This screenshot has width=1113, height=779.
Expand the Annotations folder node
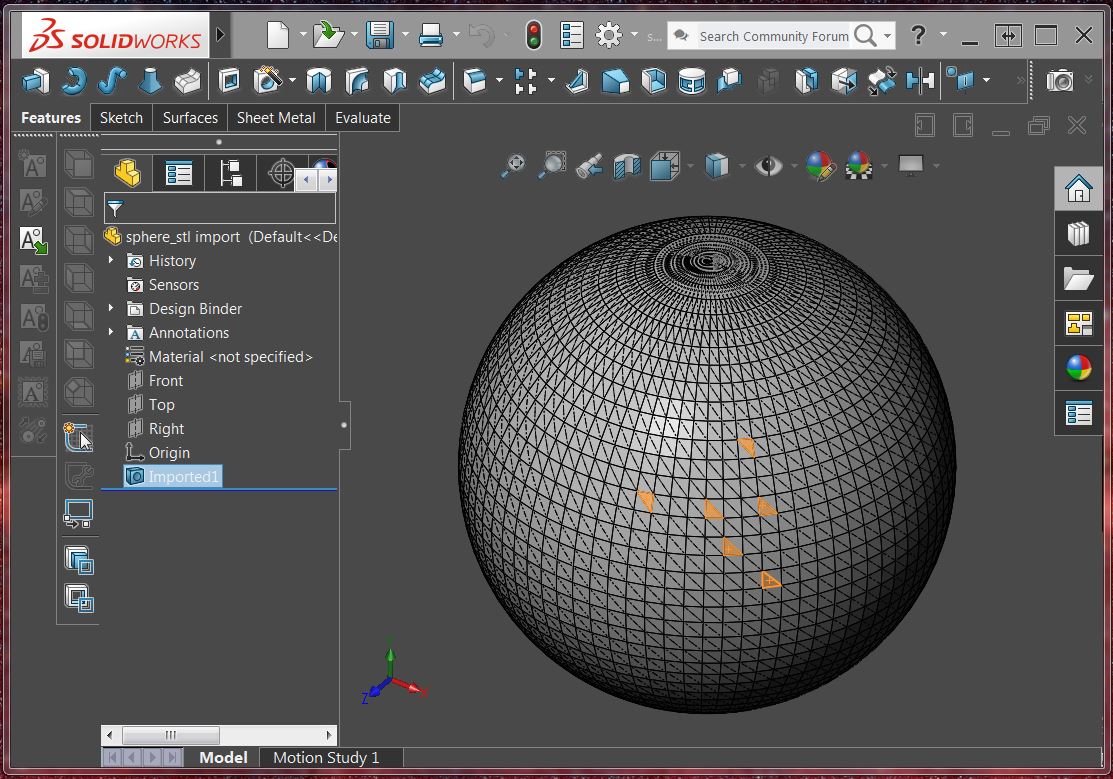coord(111,333)
